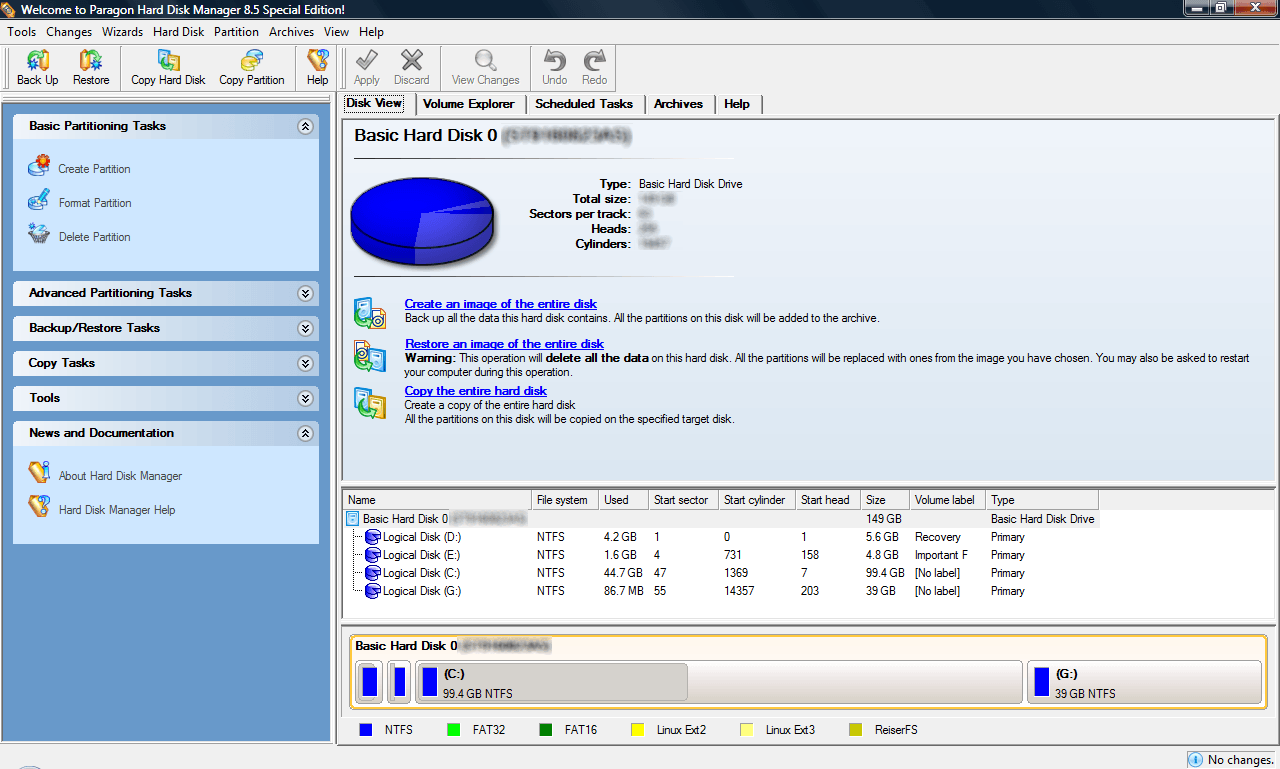Expand the Copy Tasks section
Viewport: 1280px width, 769px height.
pos(305,363)
